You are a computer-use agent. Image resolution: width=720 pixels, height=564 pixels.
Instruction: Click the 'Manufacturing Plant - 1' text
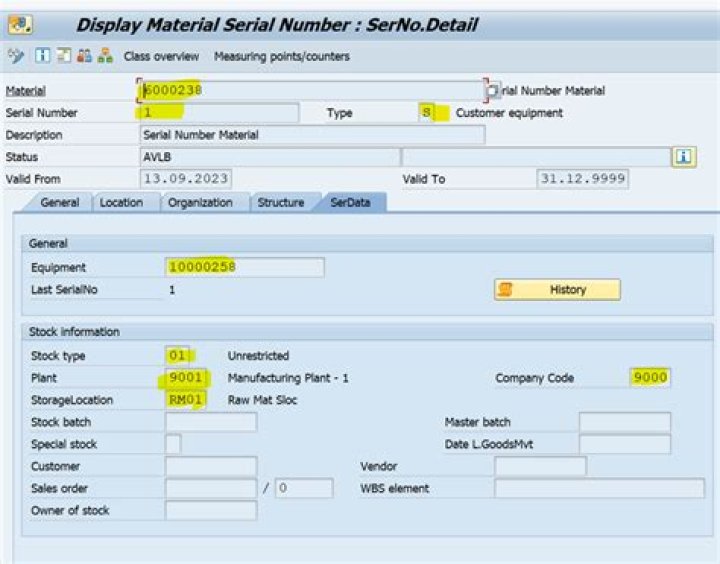pyautogui.click(x=288, y=378)
